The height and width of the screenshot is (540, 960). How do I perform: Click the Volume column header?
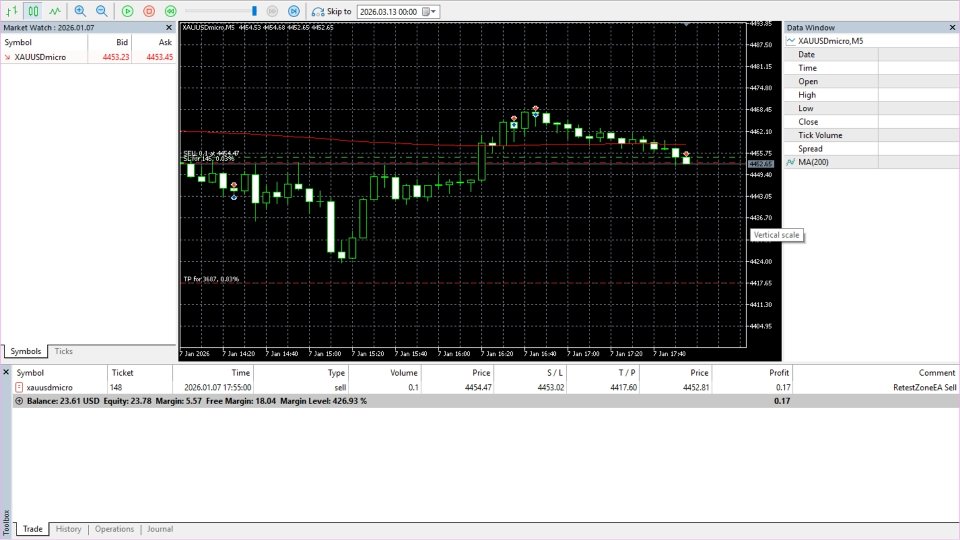pyautogui.click(x=403, y=373)
